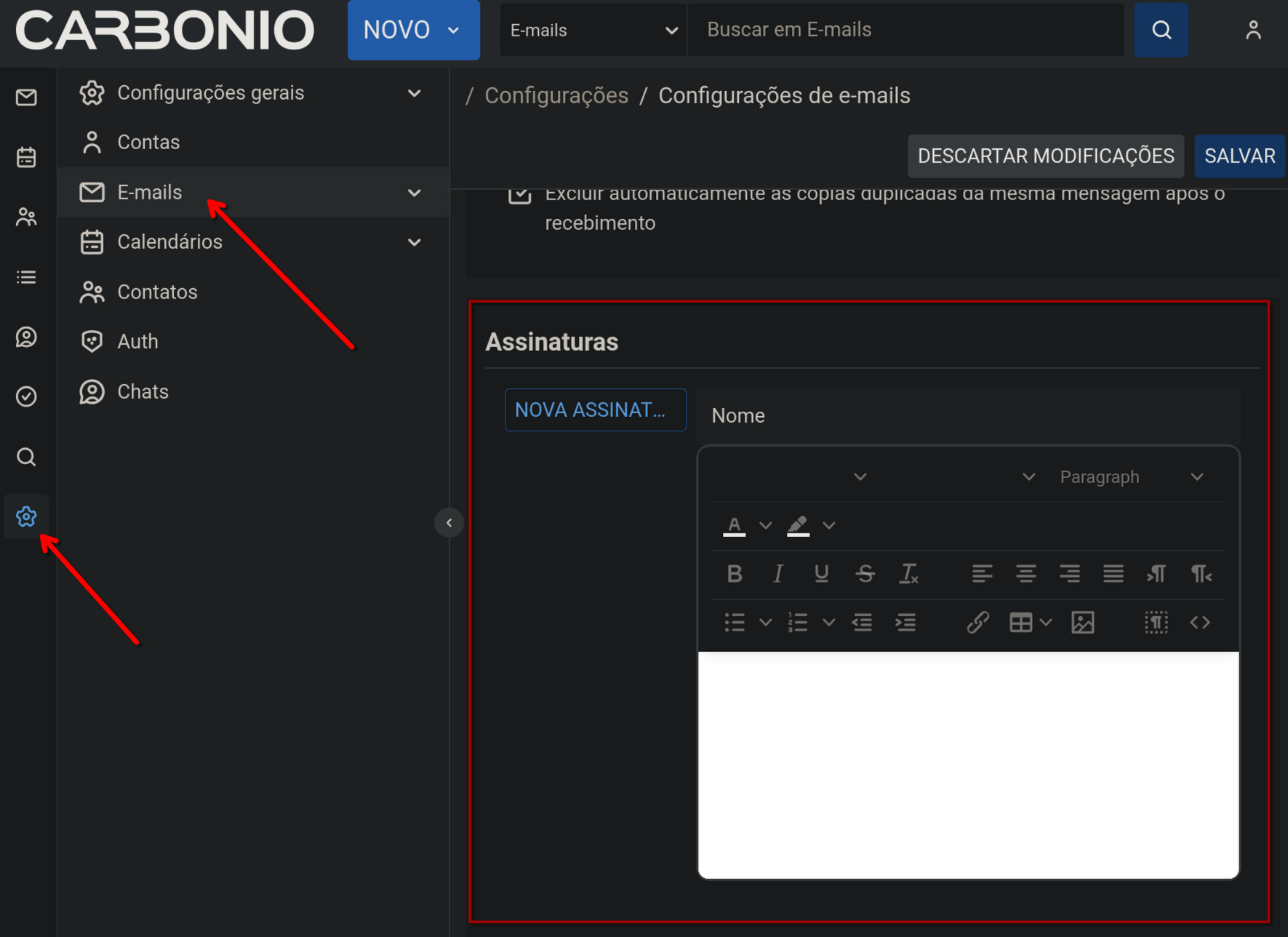The width and height of the screenshot is (1288, 937).
Task: Center-align signature text
Action: [1025, 574]
